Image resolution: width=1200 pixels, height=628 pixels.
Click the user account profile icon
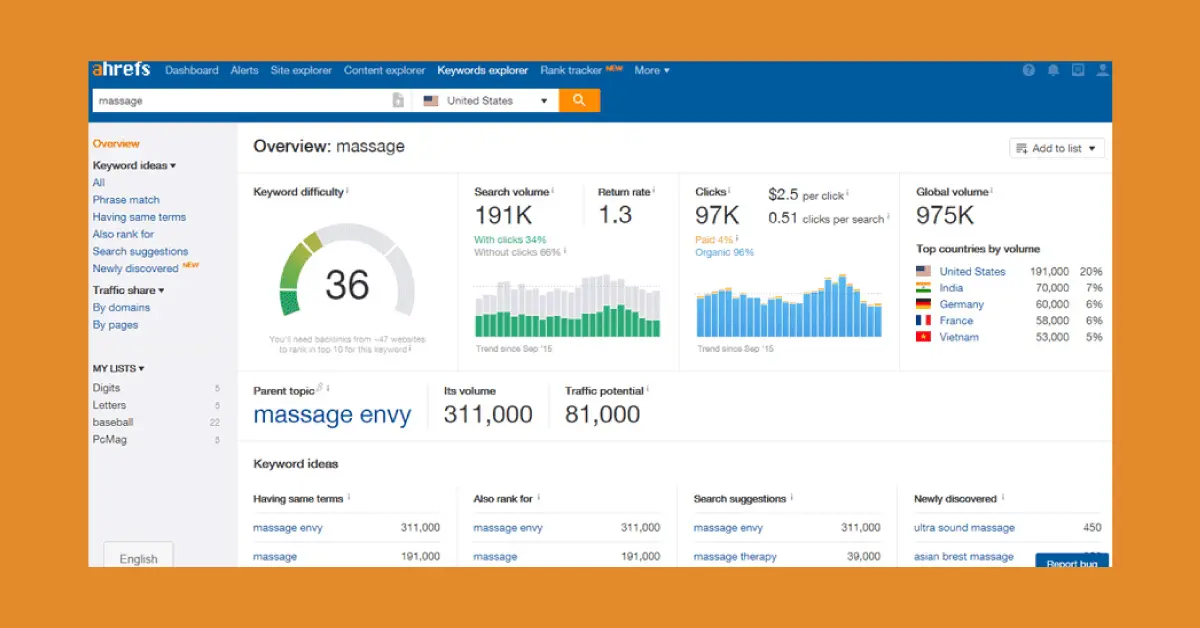click(x=1103, y=70)
